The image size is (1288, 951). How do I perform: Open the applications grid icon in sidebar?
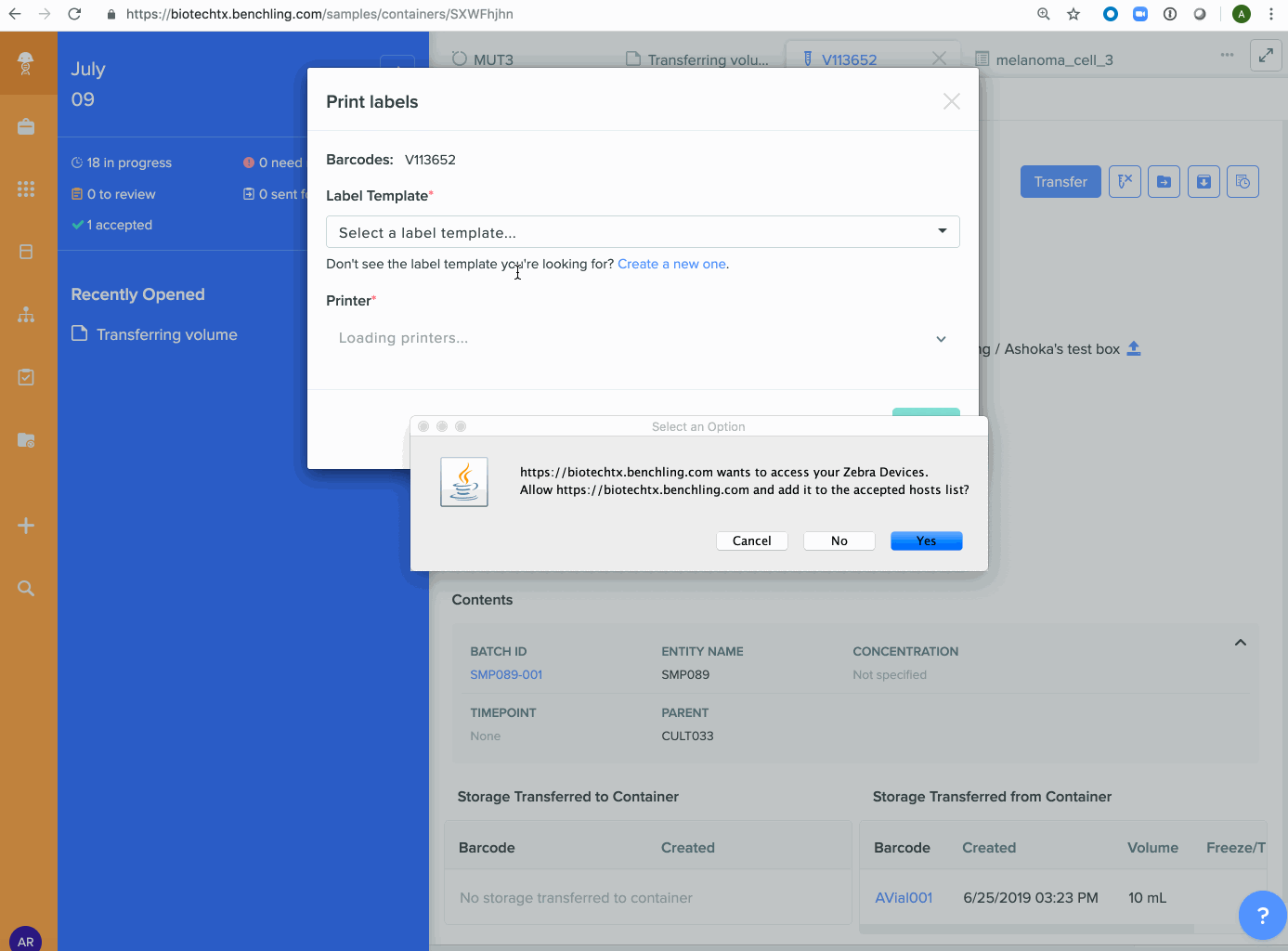26,189
